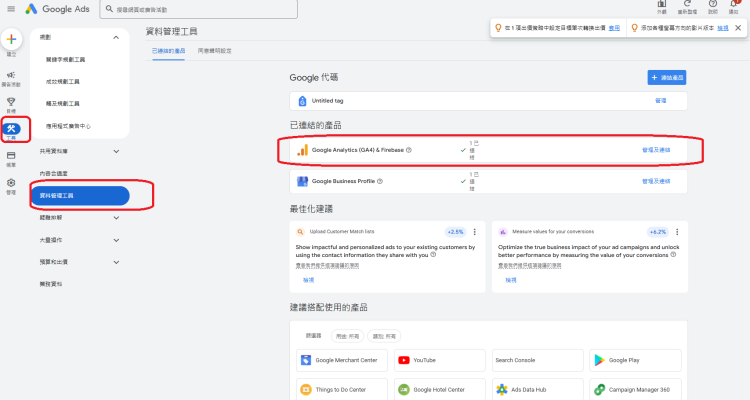
Task: Select the Tools wrench icon
Action: coord(11,128)
